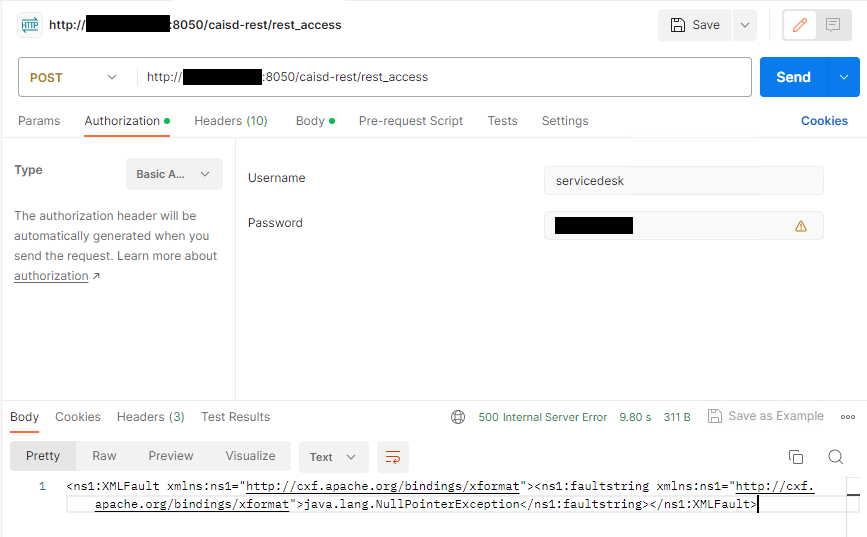Follow the authorization learn-more link

(51, 276)
